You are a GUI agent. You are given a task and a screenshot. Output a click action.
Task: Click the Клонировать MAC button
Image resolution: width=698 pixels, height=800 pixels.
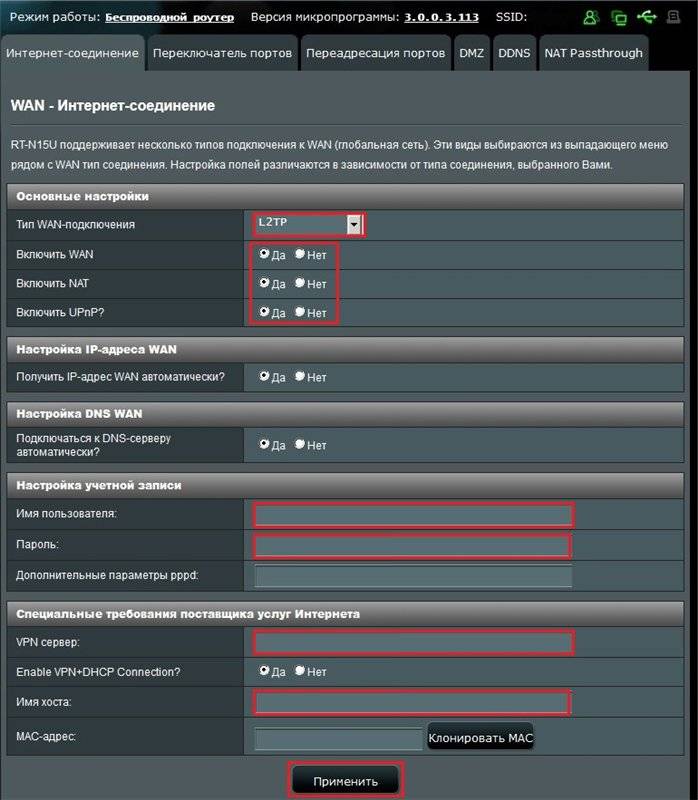[x=481, y=739]
